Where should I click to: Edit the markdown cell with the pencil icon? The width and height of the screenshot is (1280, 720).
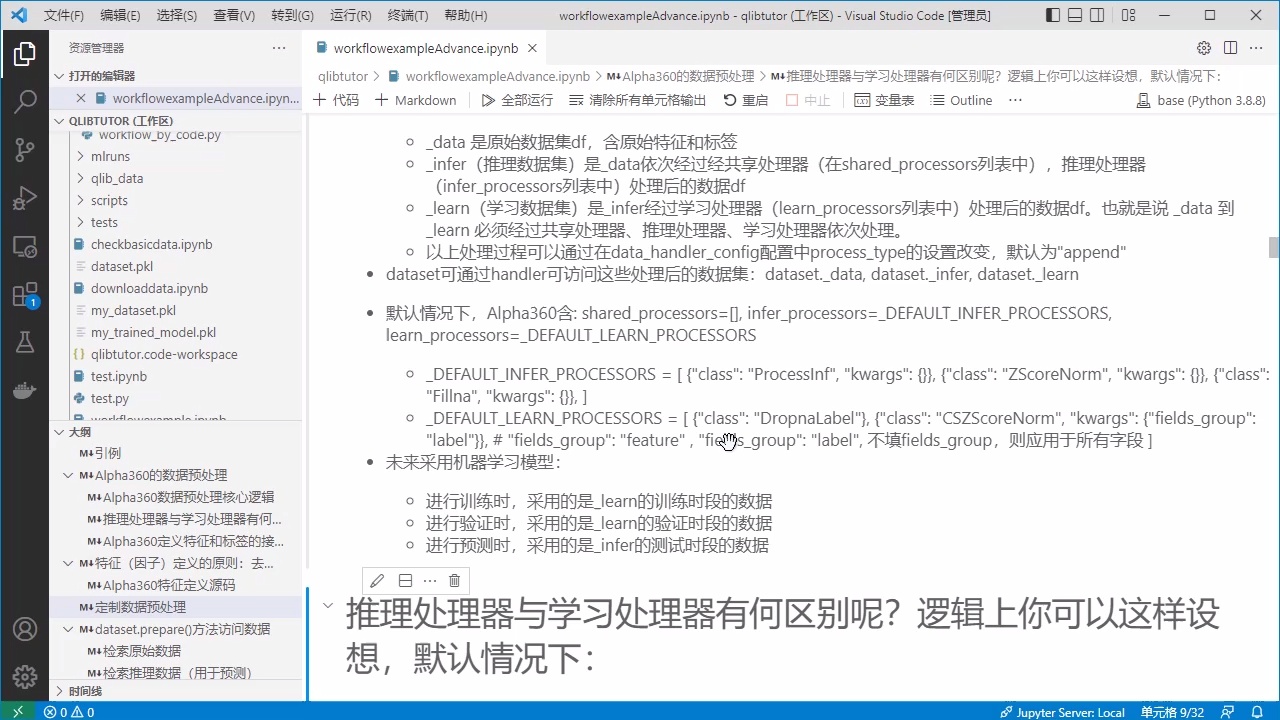tap(377, 580)
